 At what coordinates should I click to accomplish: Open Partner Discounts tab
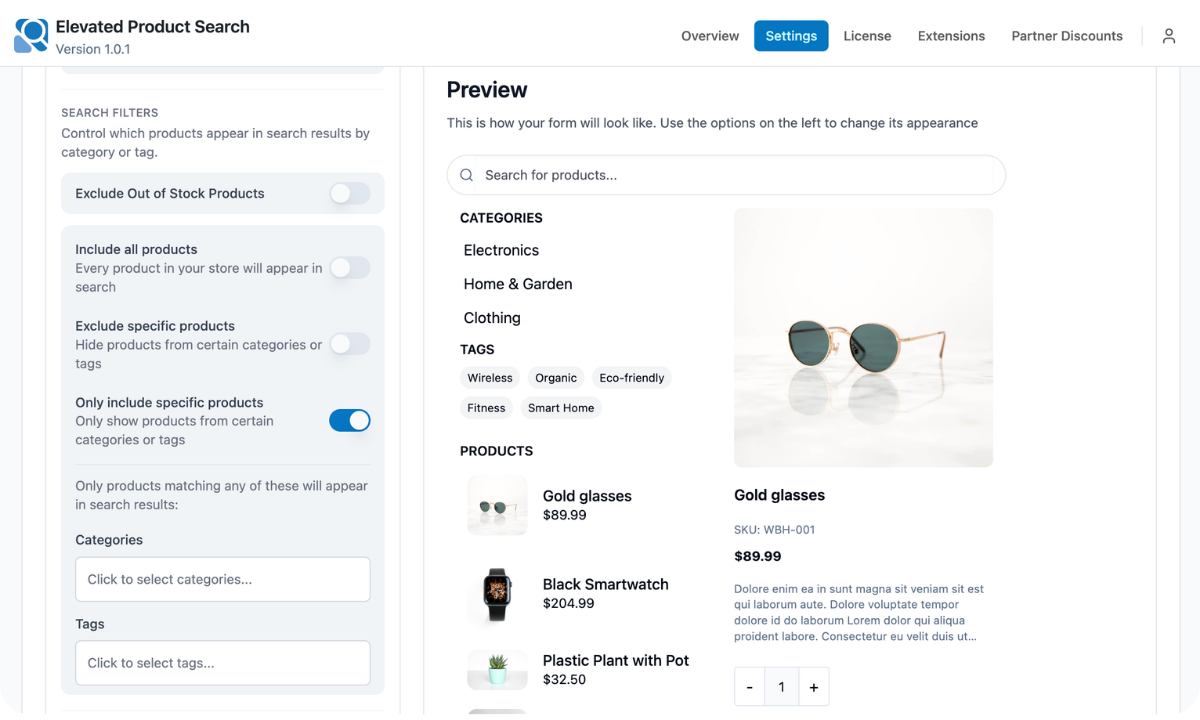pos(1067,36)
